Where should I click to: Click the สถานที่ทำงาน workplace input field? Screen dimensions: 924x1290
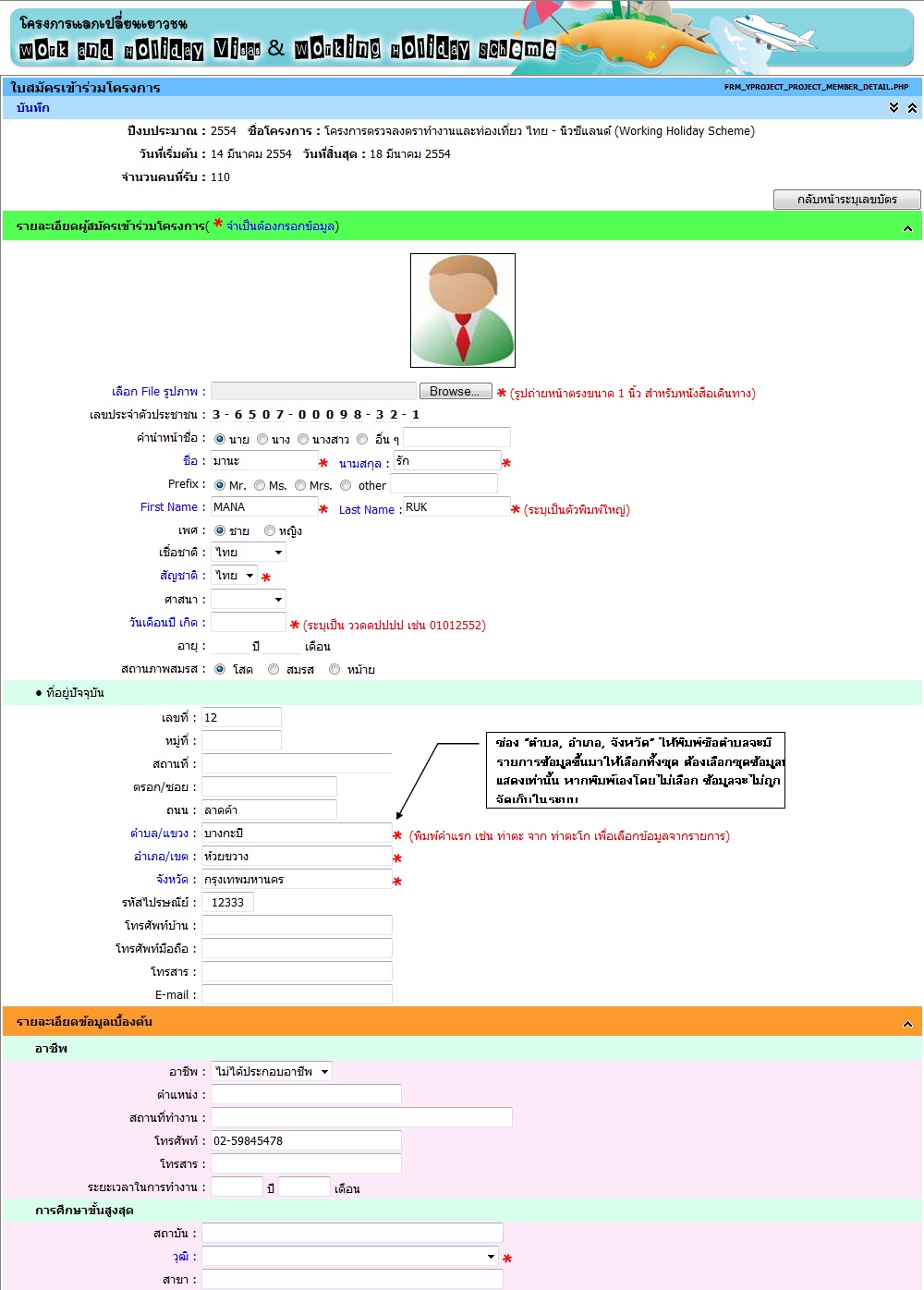[361, 1117]
